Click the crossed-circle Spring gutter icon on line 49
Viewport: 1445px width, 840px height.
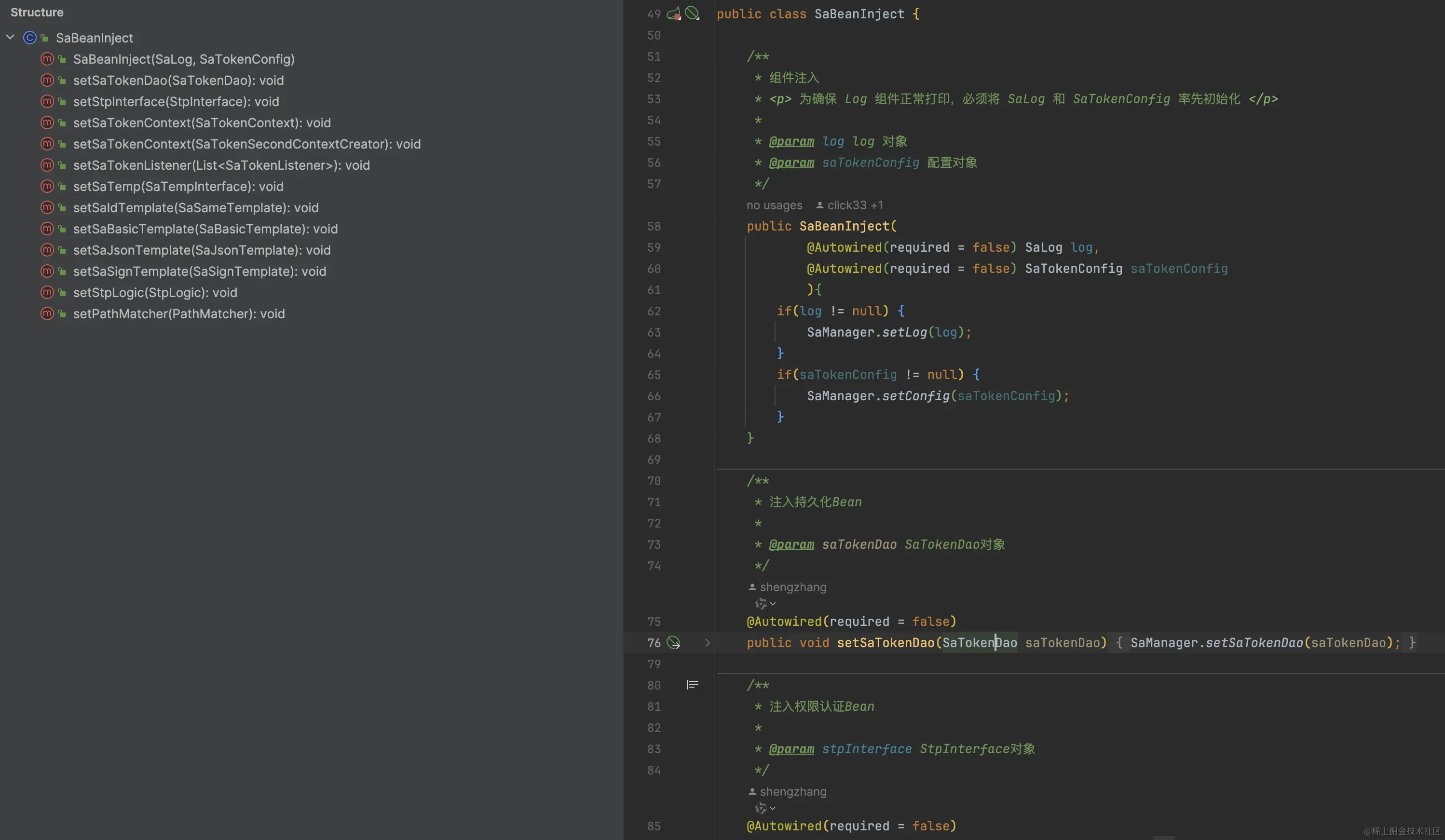tap(692, 13)
